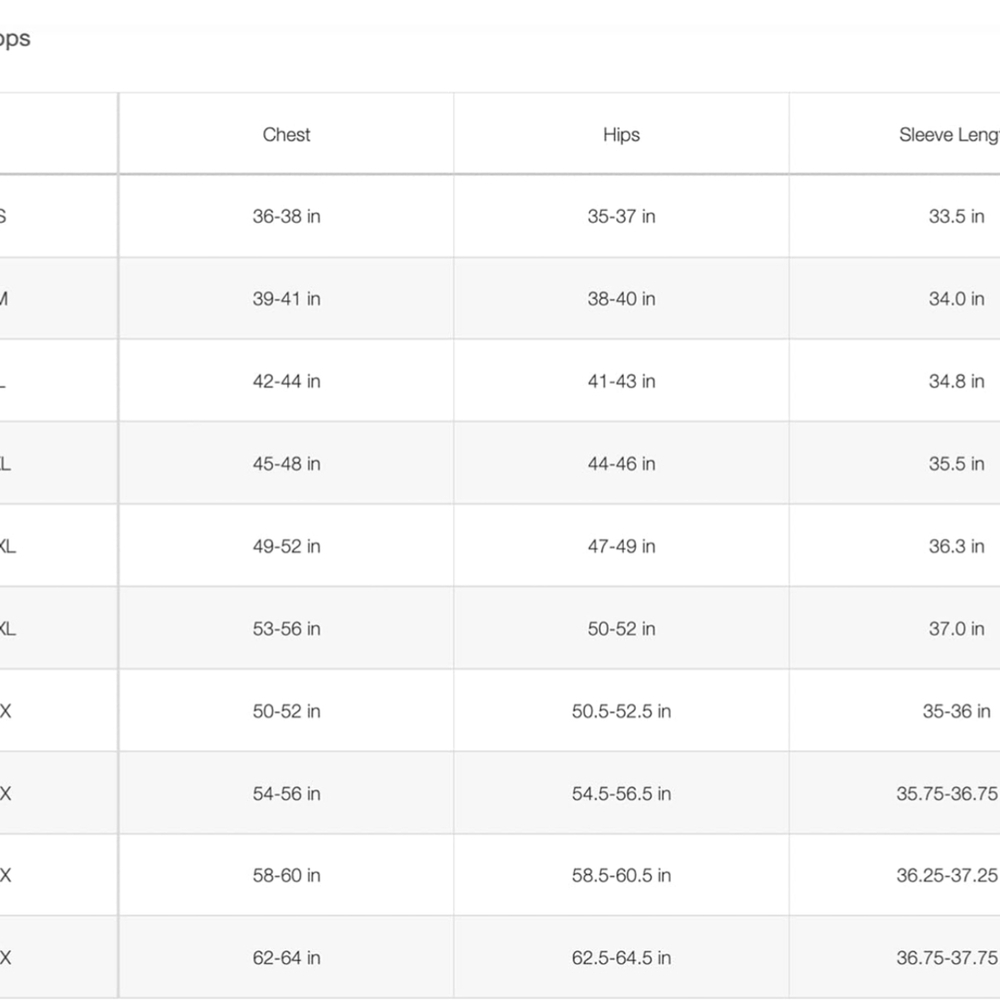Viewport: 1000px width, 1000px height.
Task: Click the 44-46 in hips value
Action: pos(621,464)
